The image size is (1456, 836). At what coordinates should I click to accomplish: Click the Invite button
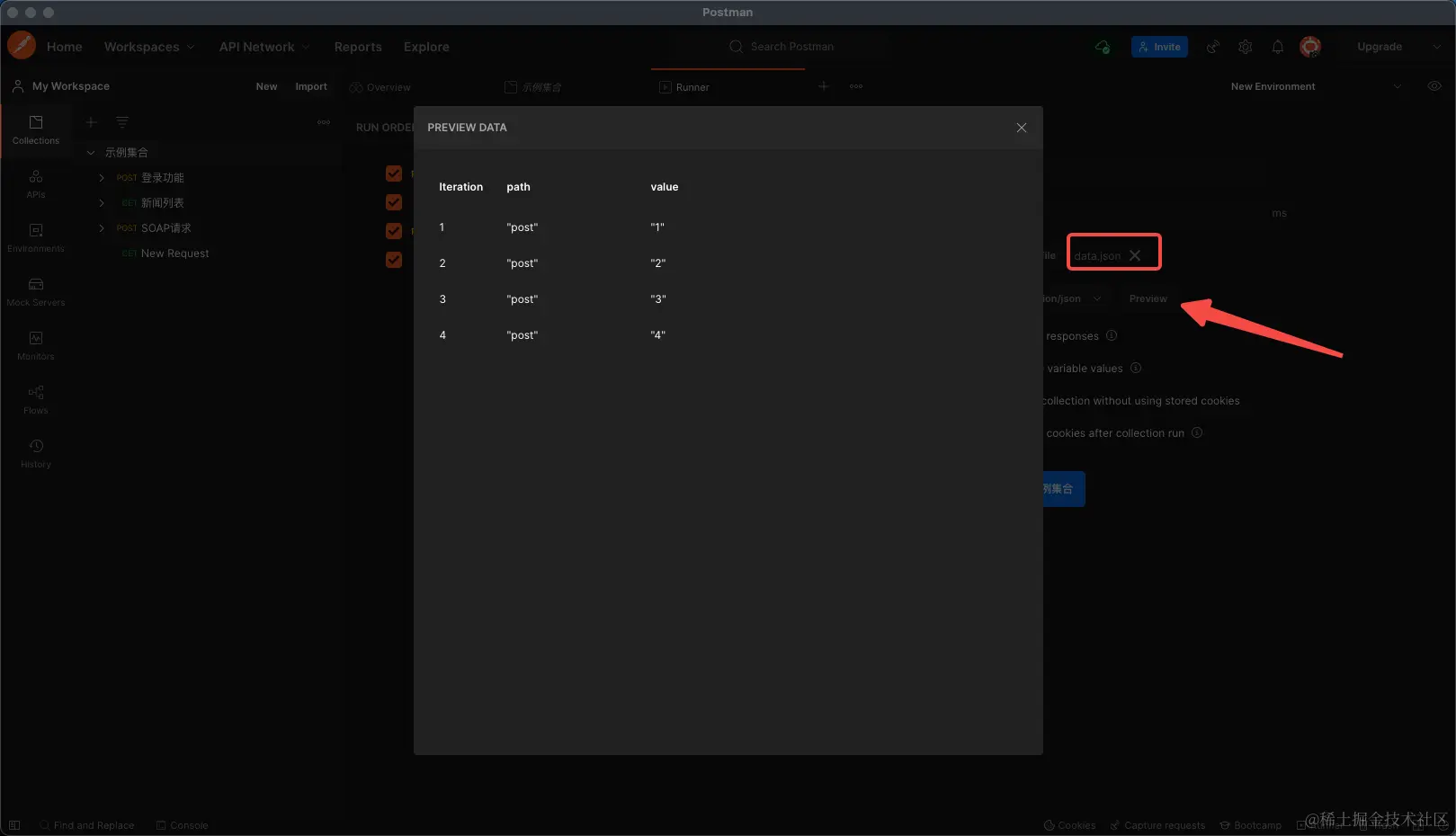click(1159, 47)
